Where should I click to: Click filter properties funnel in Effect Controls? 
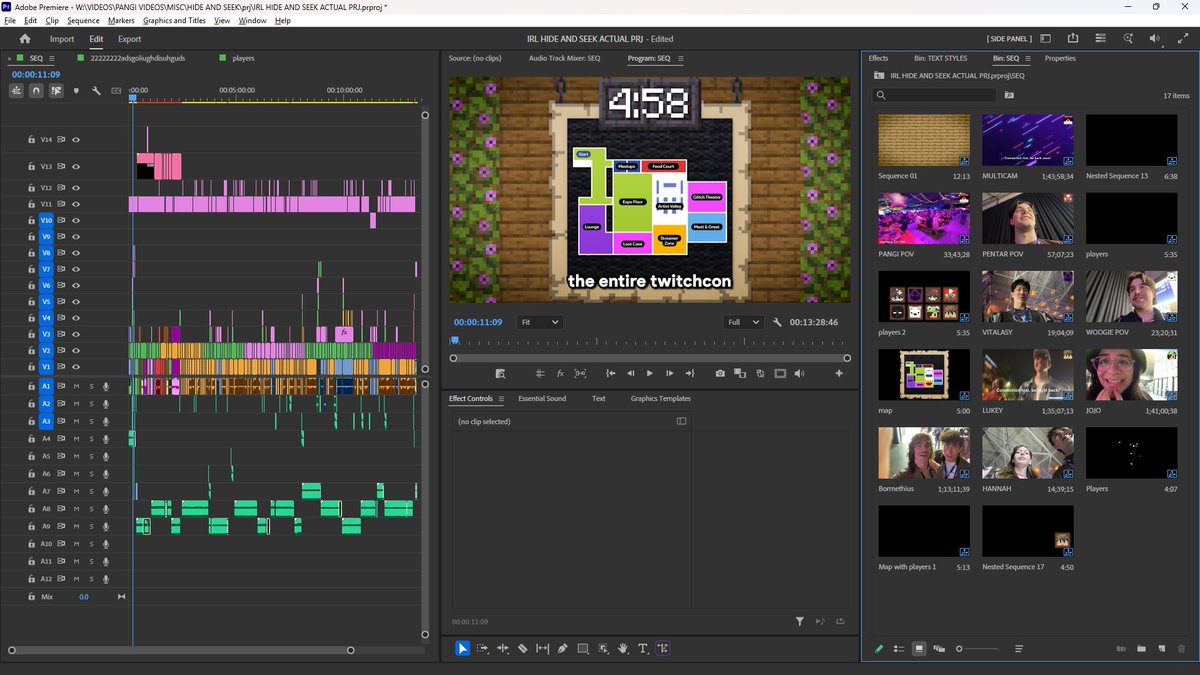pos(800,621)
